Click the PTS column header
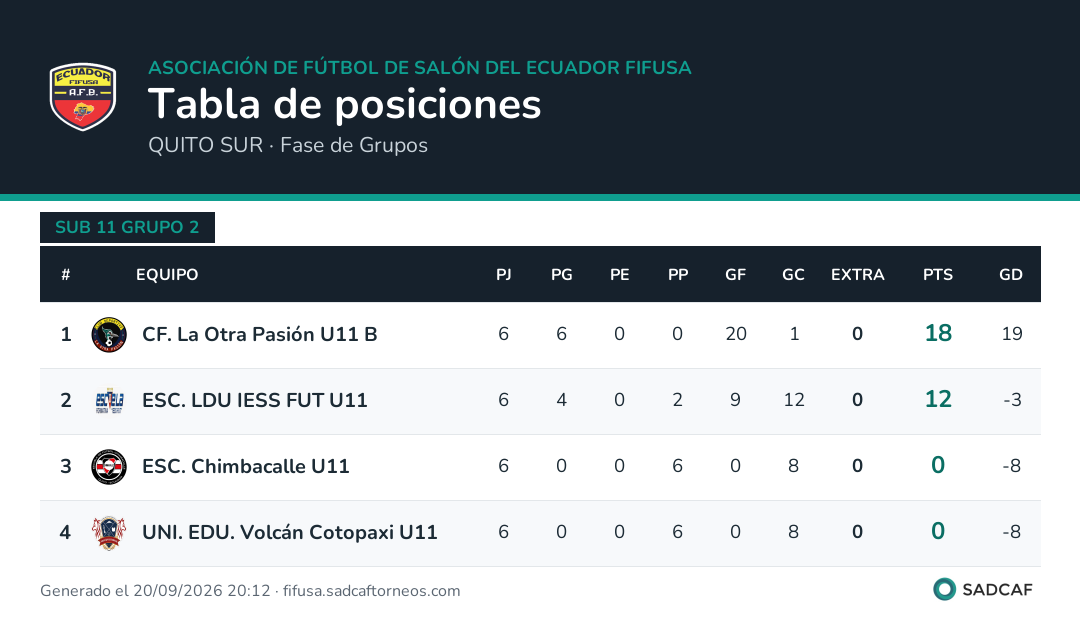The width and height of the screenshot is (1080, 642). tap(937, 275)
